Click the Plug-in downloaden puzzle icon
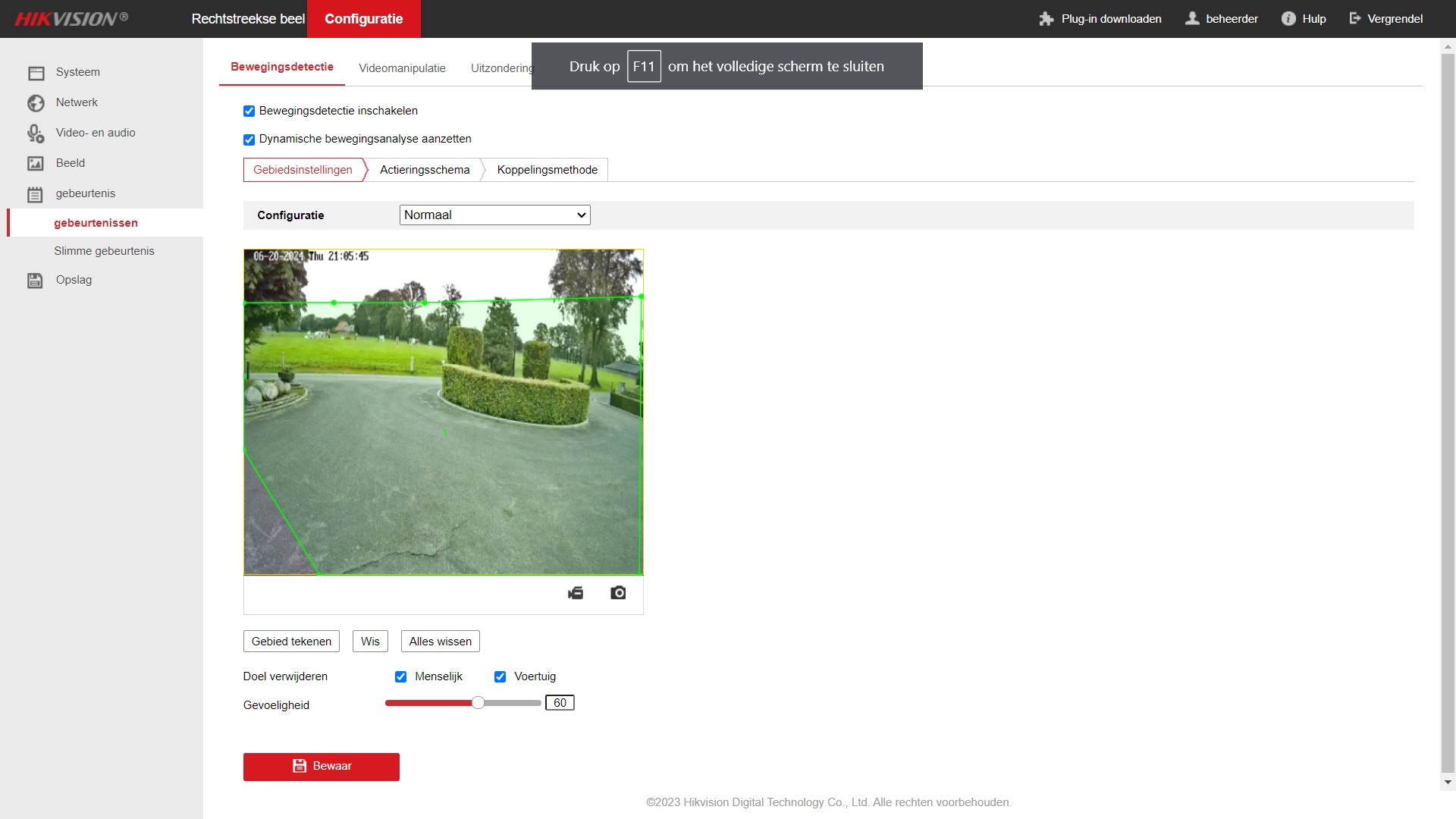Screen dimensions: 1456x819 [1046, 19]
